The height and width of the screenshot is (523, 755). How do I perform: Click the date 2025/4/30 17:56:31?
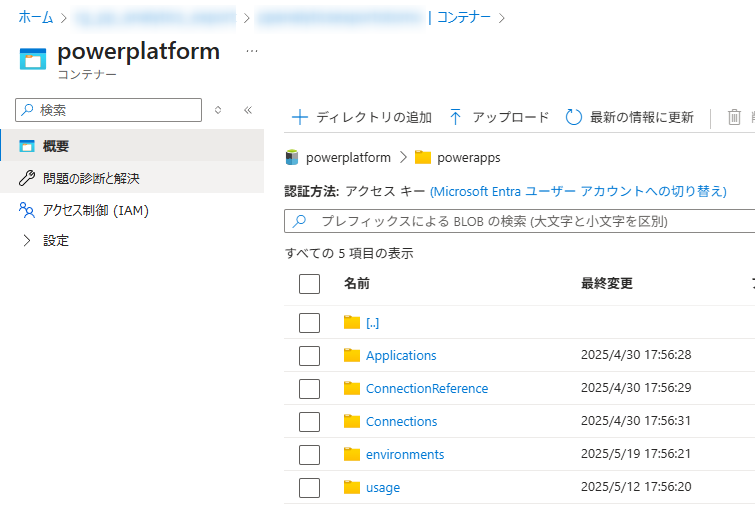(x=636, y=420)
